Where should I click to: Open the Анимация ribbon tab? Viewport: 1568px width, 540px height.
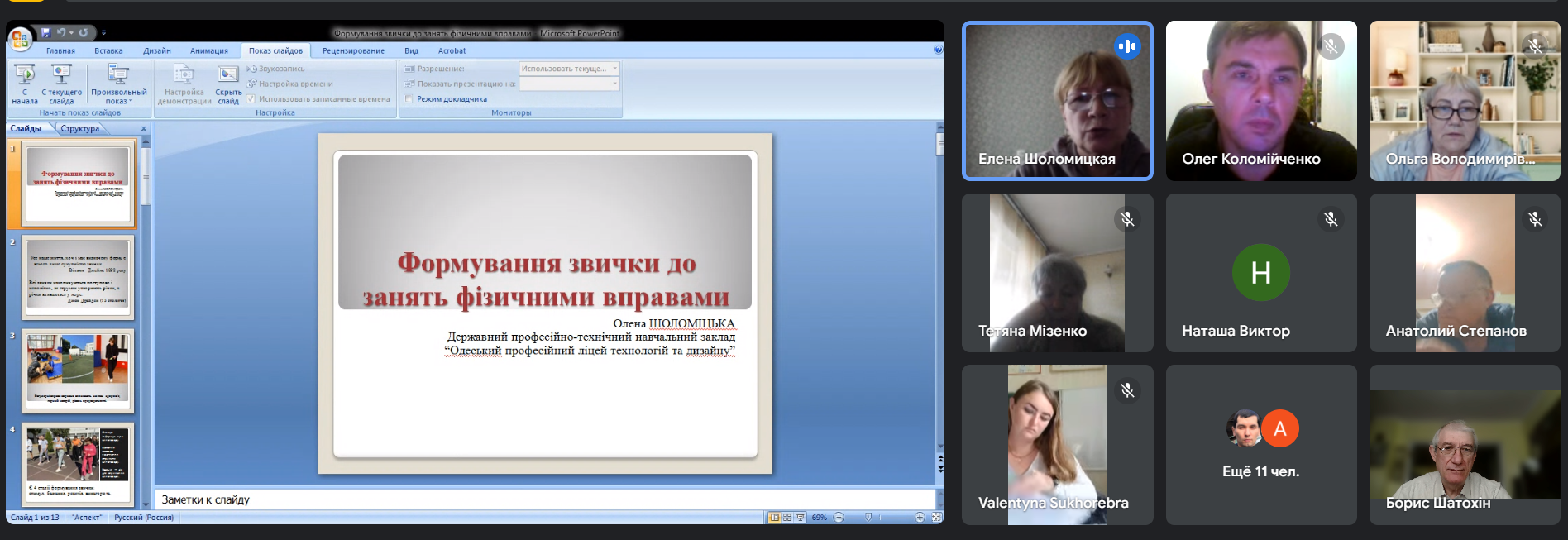click(x=208, y=51)
